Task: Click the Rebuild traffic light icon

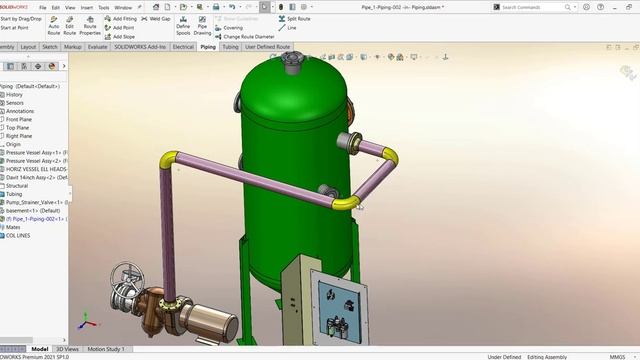Action: (281, 7)
